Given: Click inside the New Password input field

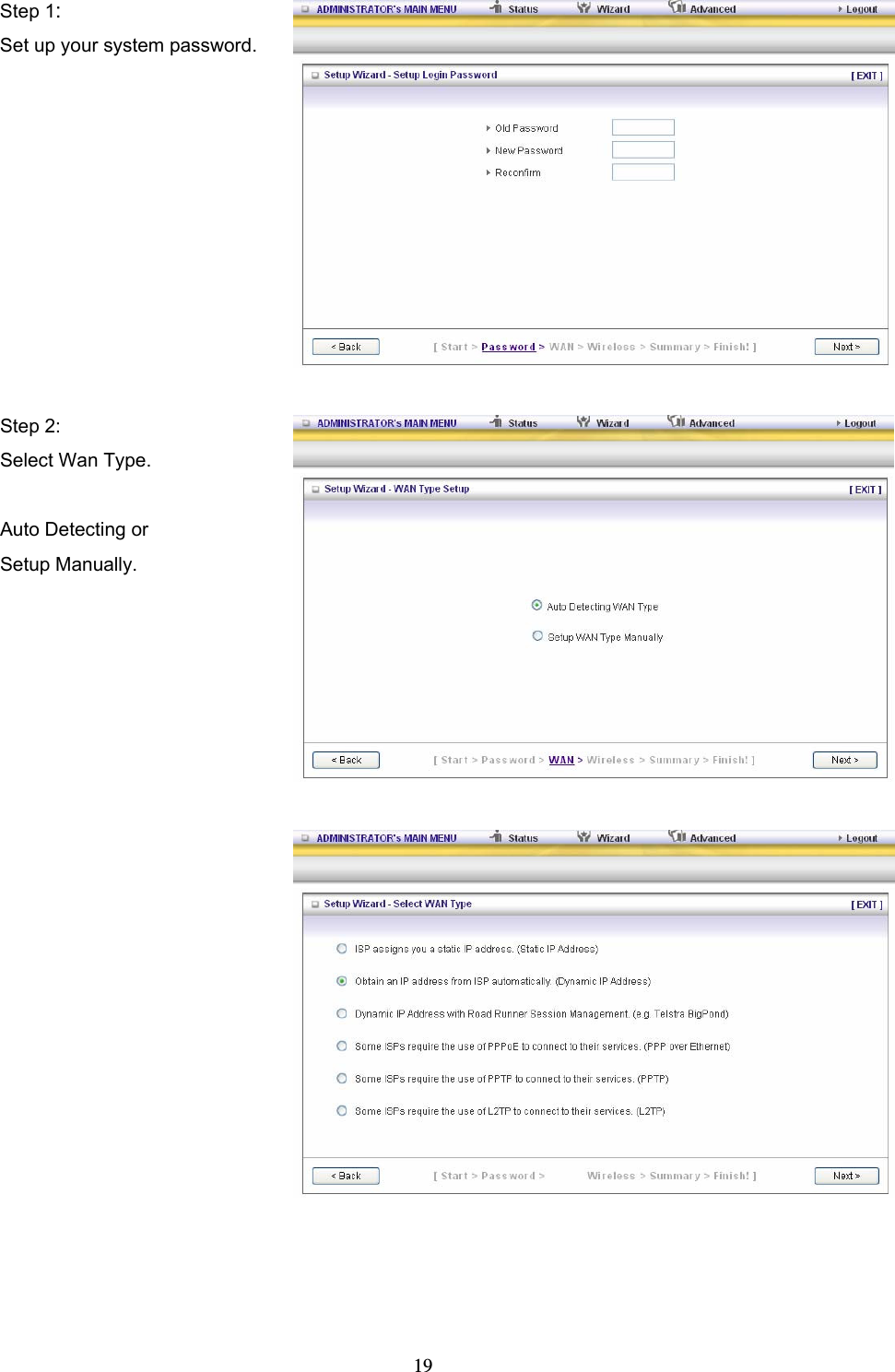Looking at the screenshot, I should point(642,148).
